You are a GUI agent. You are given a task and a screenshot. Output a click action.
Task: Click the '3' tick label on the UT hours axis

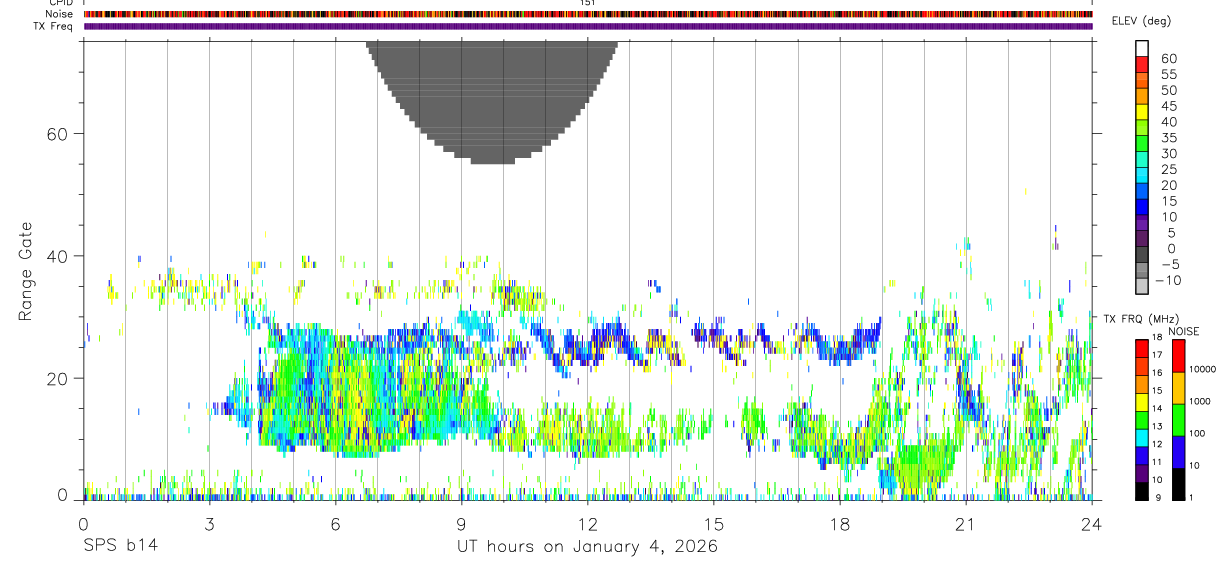tap(209, 524)
